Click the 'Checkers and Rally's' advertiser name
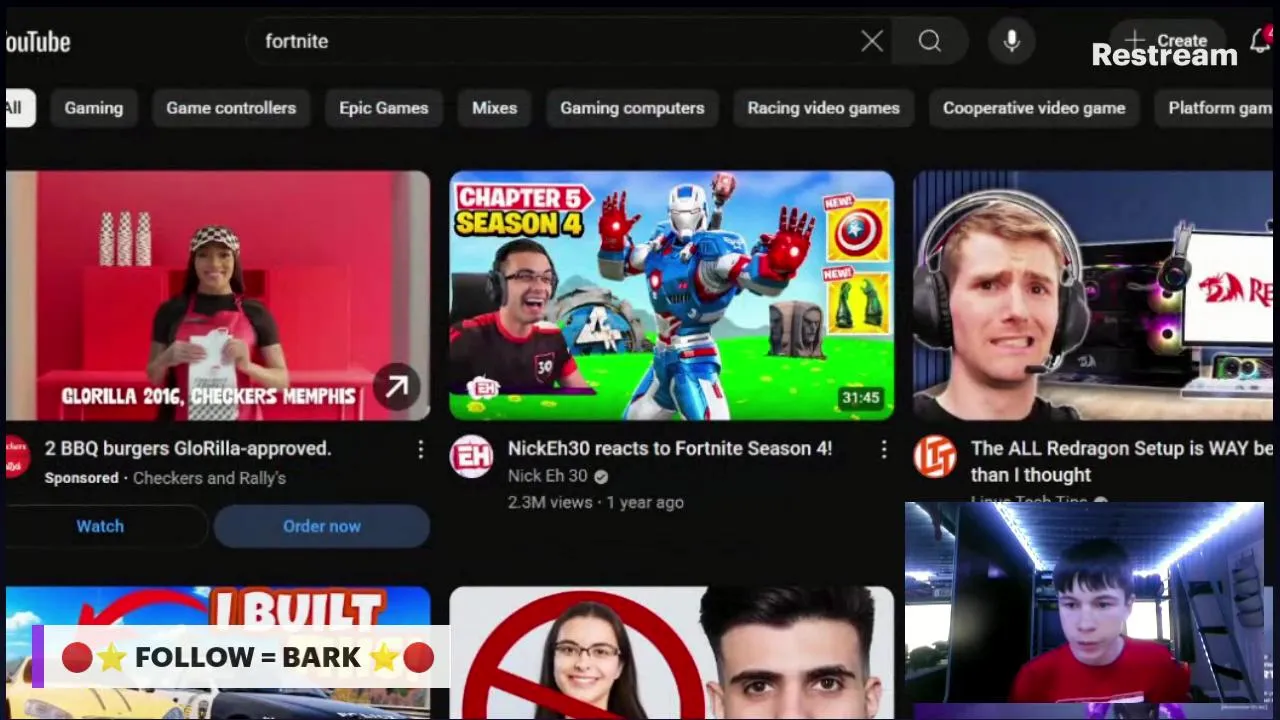This screenshot has width=1280, height=720. click(209, 478)
